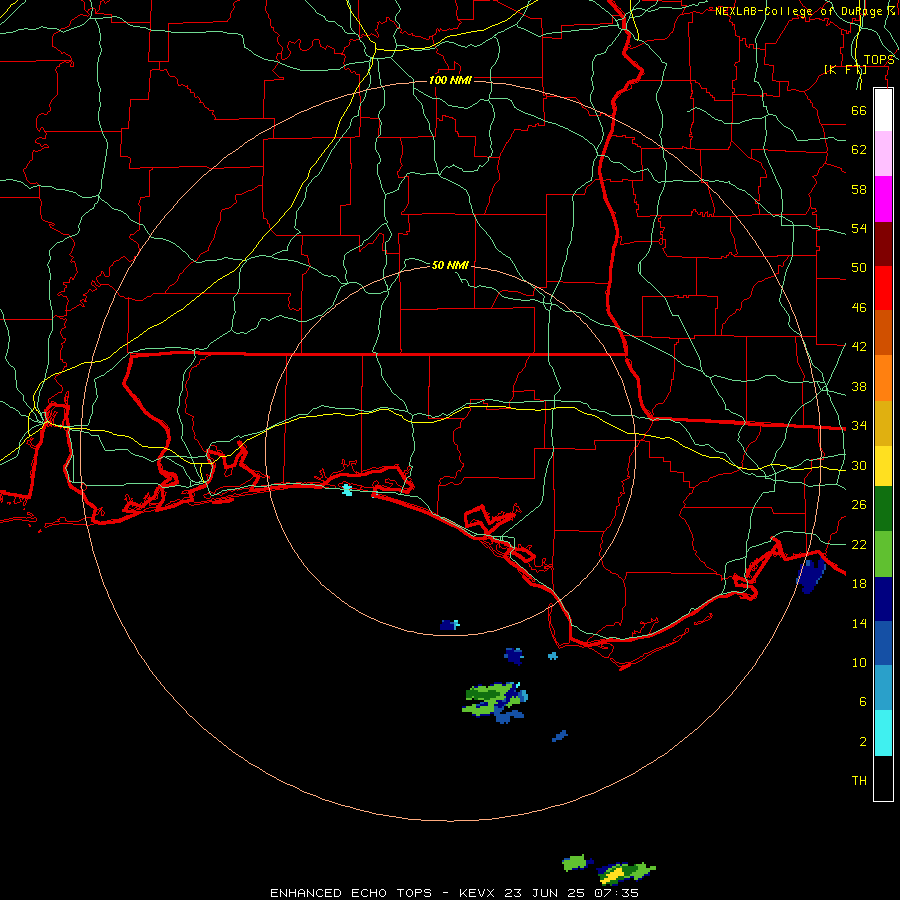This screenshot has width=900, height=900.
Task: Select the gold legend swatch
Action: pos(883,423)
